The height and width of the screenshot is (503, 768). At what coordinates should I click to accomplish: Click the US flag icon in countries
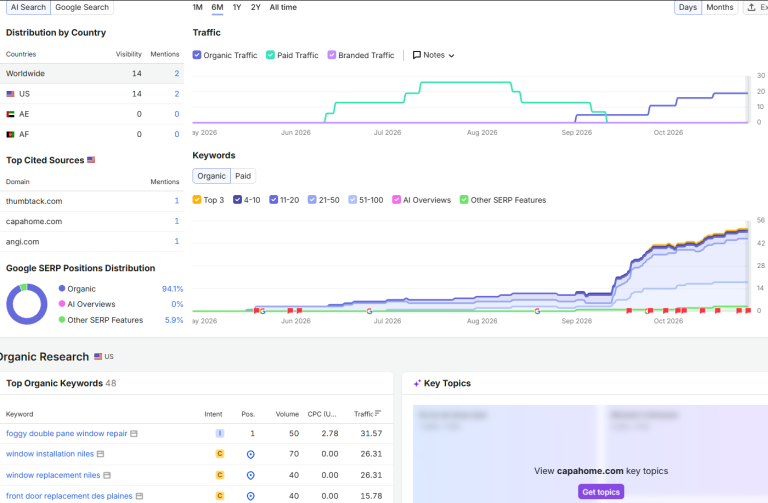coord(10,94)
